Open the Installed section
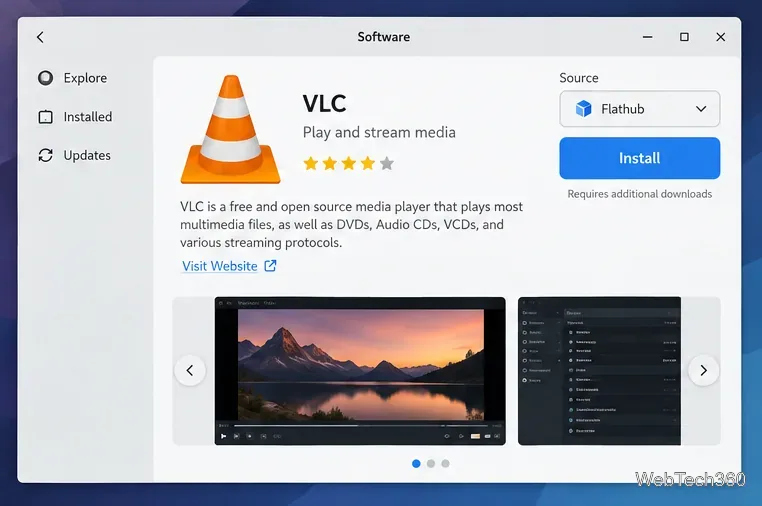The height and width of the screenshot is (506, 762). (x=75, y=117)
